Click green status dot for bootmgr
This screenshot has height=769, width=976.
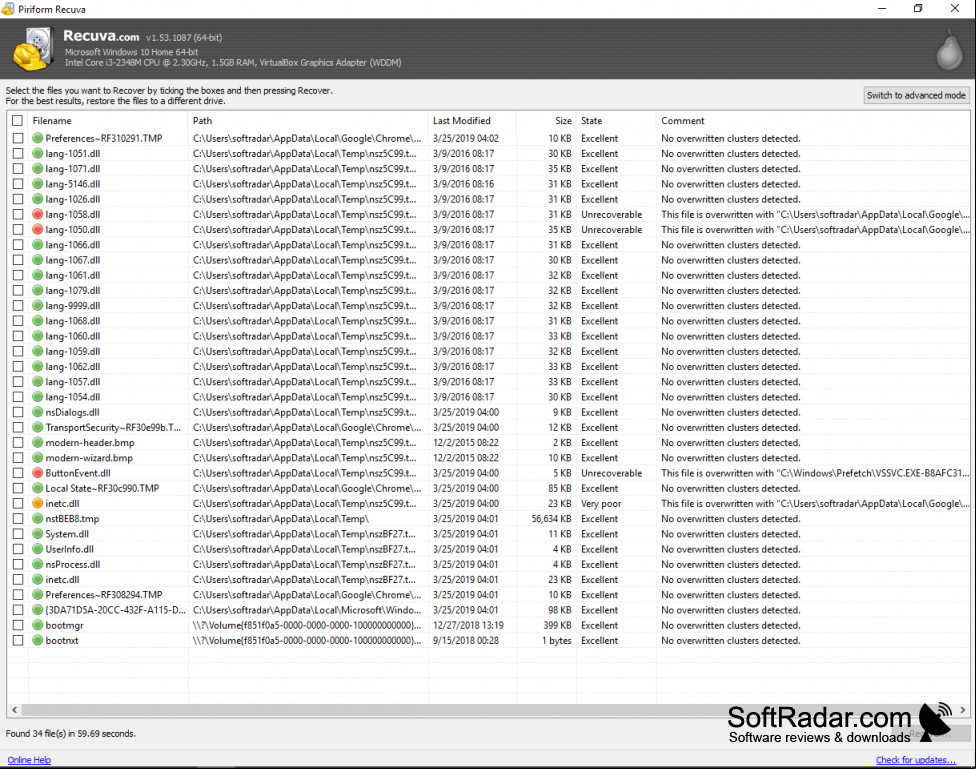(37, 625)
